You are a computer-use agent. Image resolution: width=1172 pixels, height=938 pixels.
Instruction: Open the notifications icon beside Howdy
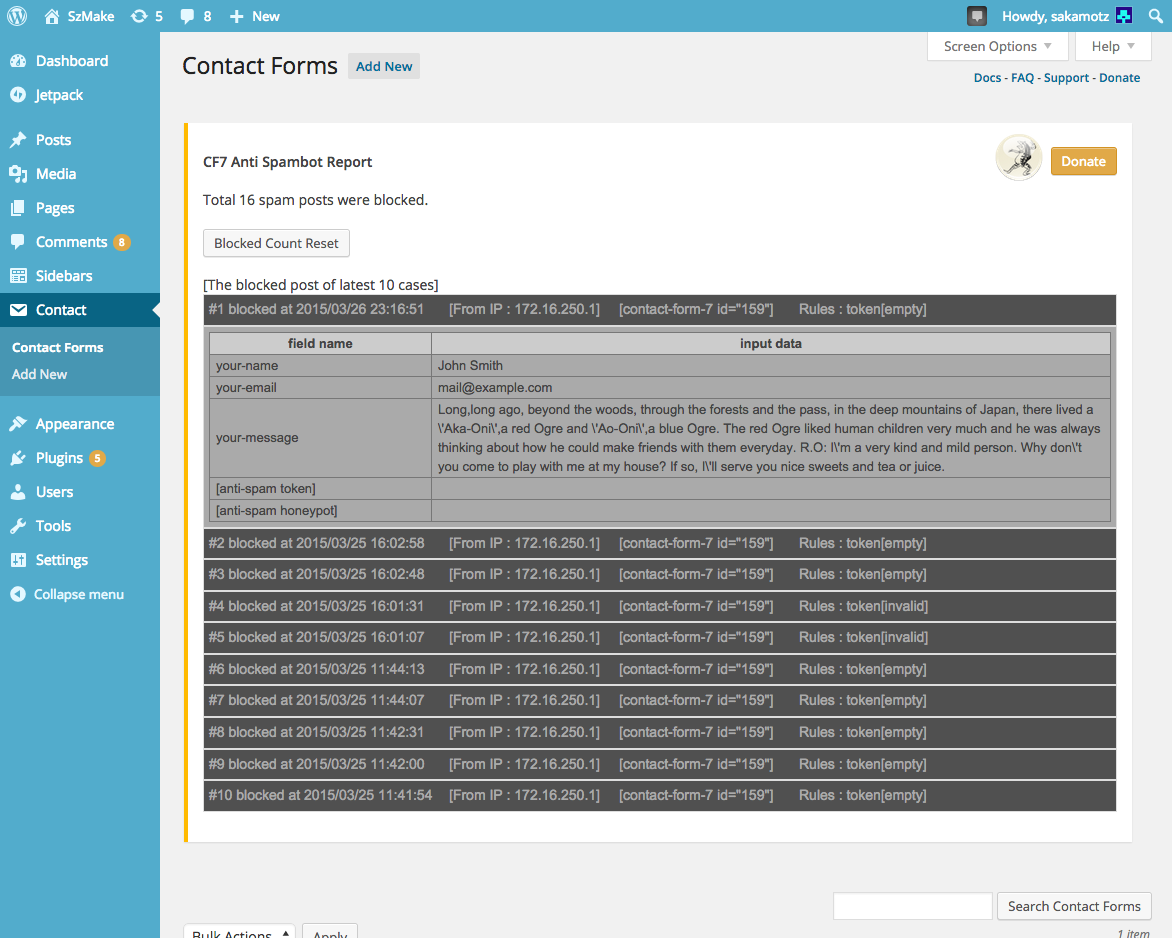coord(976,16)
